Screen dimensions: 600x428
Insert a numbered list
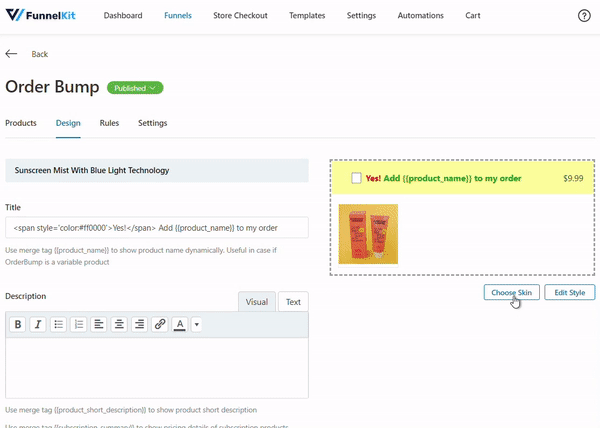pos(78,324)
